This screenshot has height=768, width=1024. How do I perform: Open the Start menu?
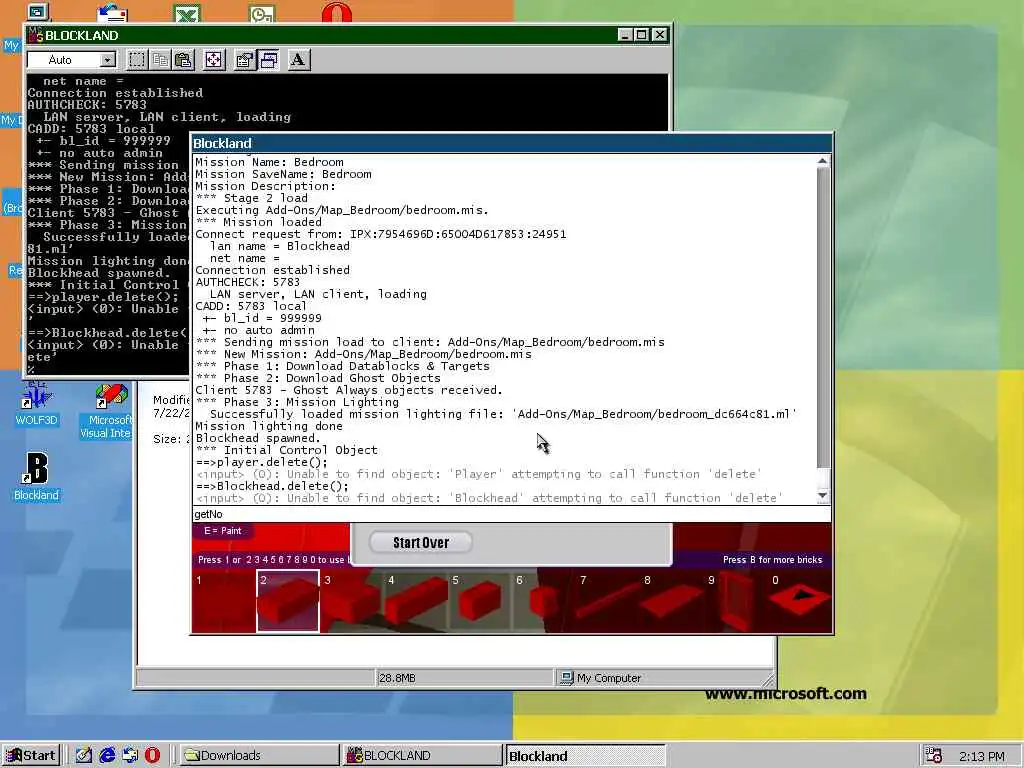click(31, 756)
